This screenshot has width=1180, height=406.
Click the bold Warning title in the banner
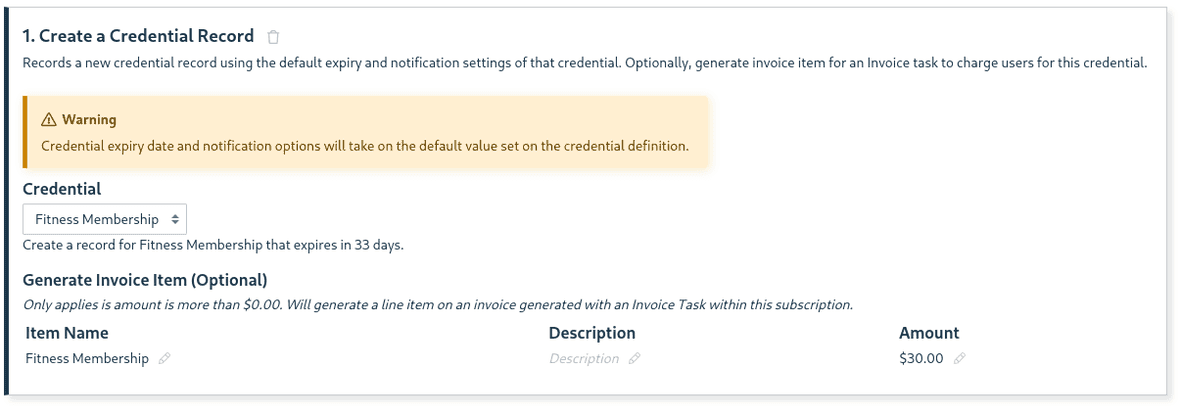click(x=89, y=120)
